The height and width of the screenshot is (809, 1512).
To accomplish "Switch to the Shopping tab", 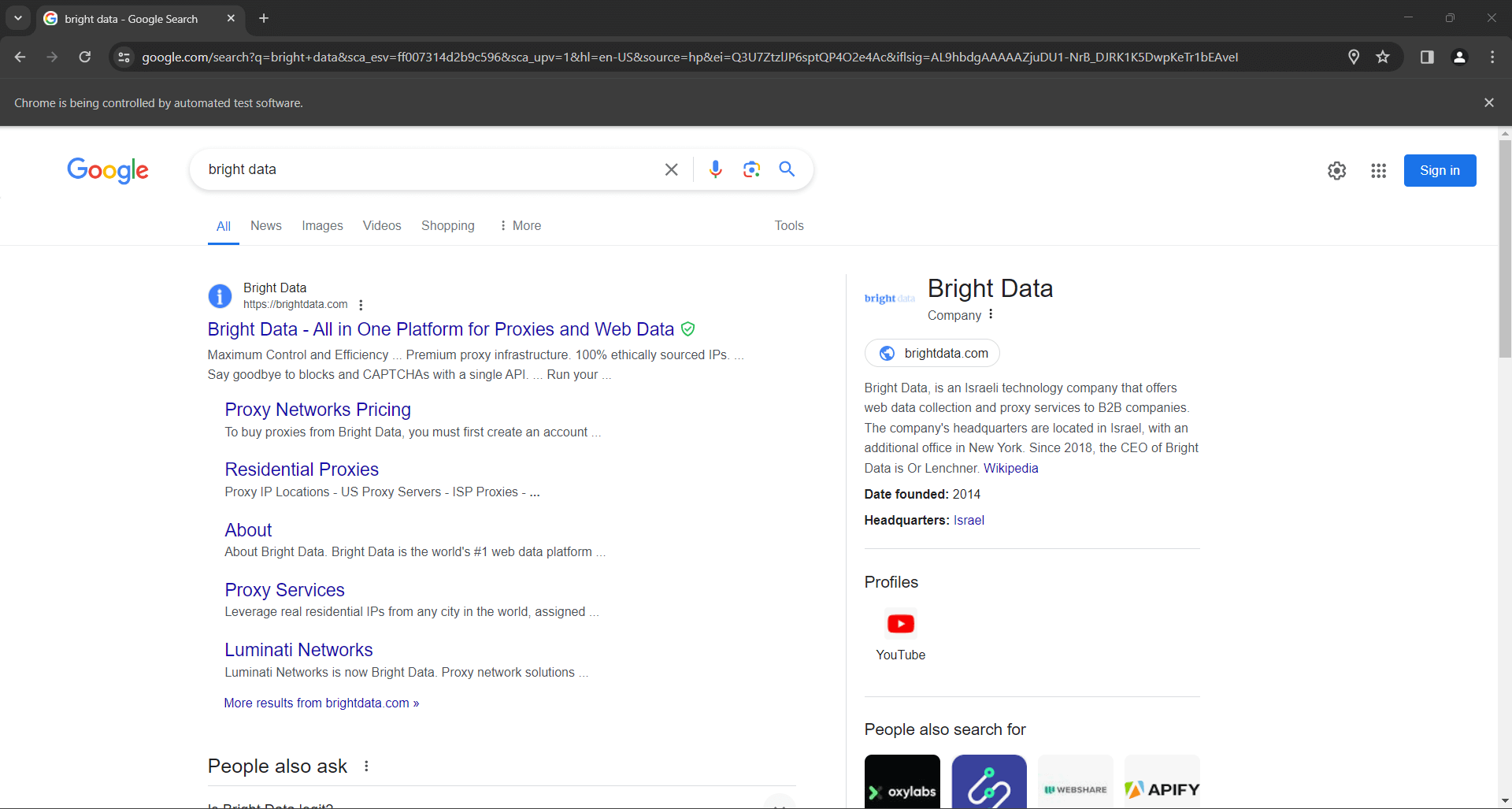I will click(447, 226).
